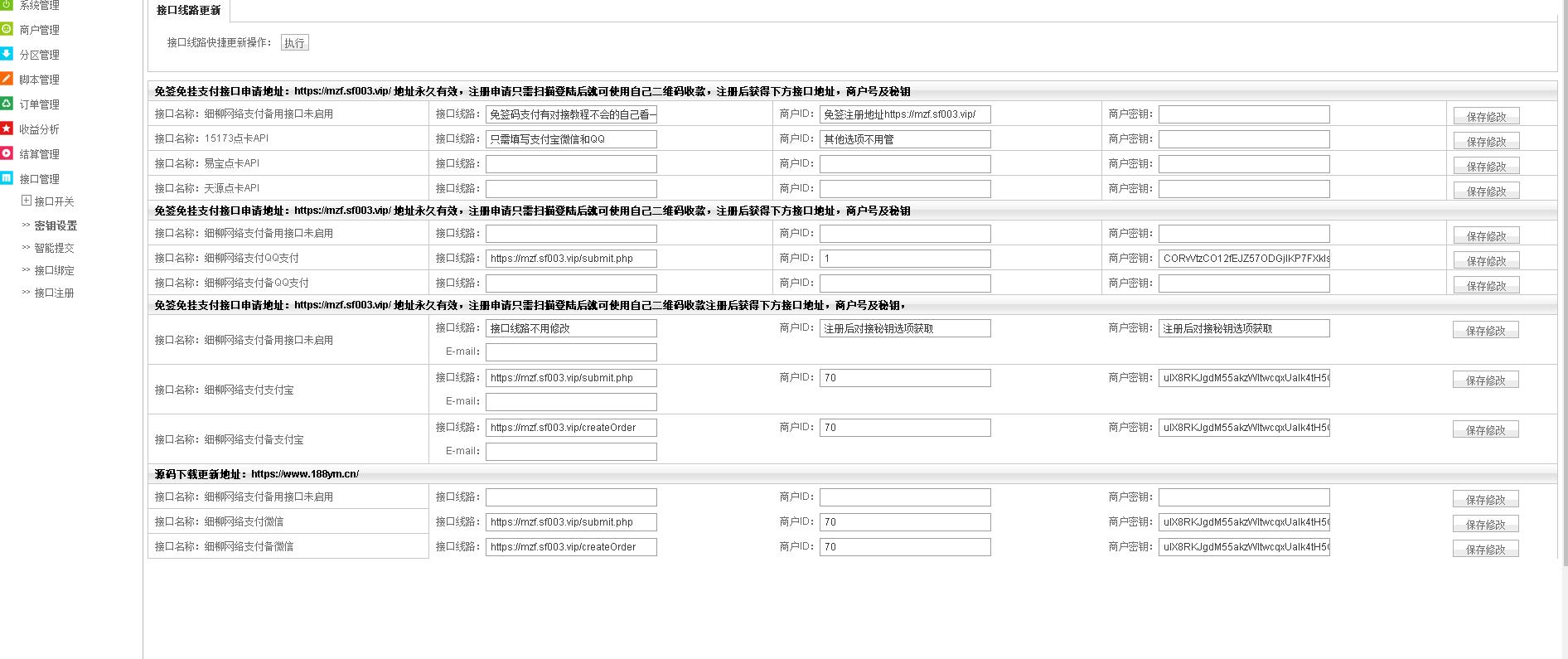Save changes for the 易宝点卡API row

[x=1486, y=166]
